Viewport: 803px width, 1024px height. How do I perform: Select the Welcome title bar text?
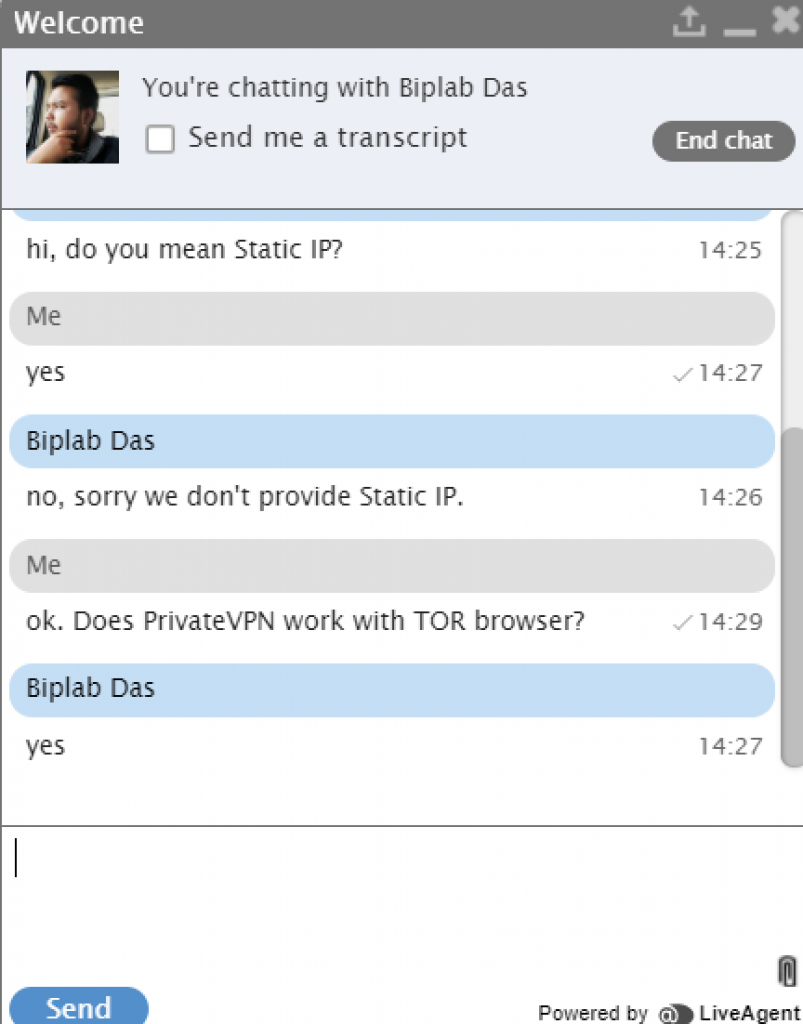(79, 23)
